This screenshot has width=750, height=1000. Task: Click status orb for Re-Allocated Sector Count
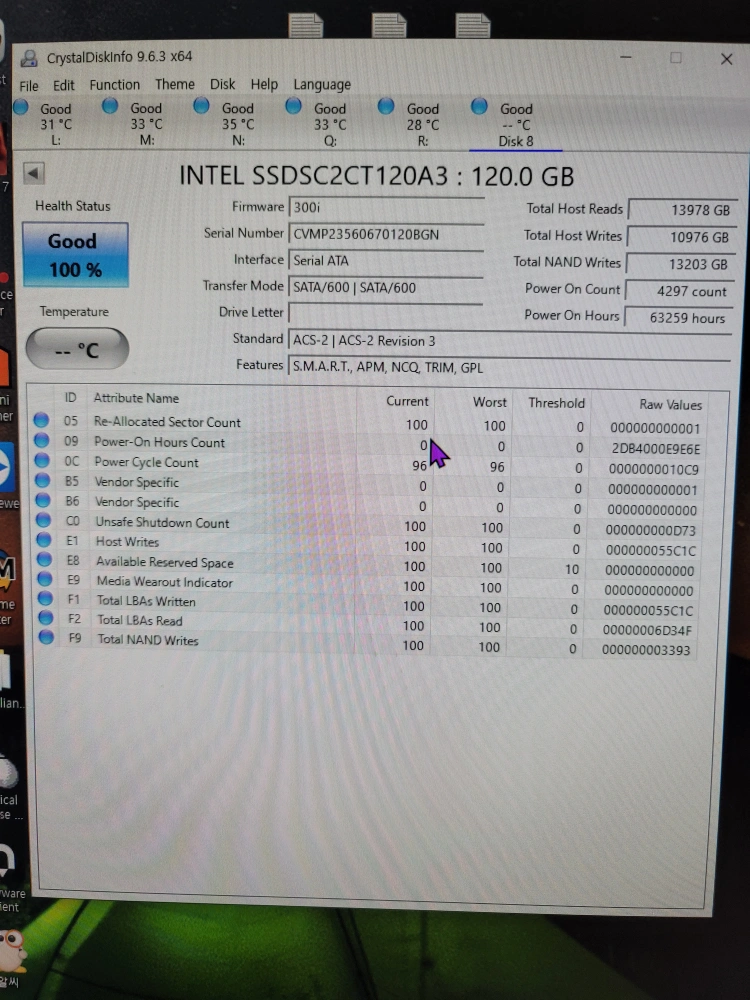(41, 421)
